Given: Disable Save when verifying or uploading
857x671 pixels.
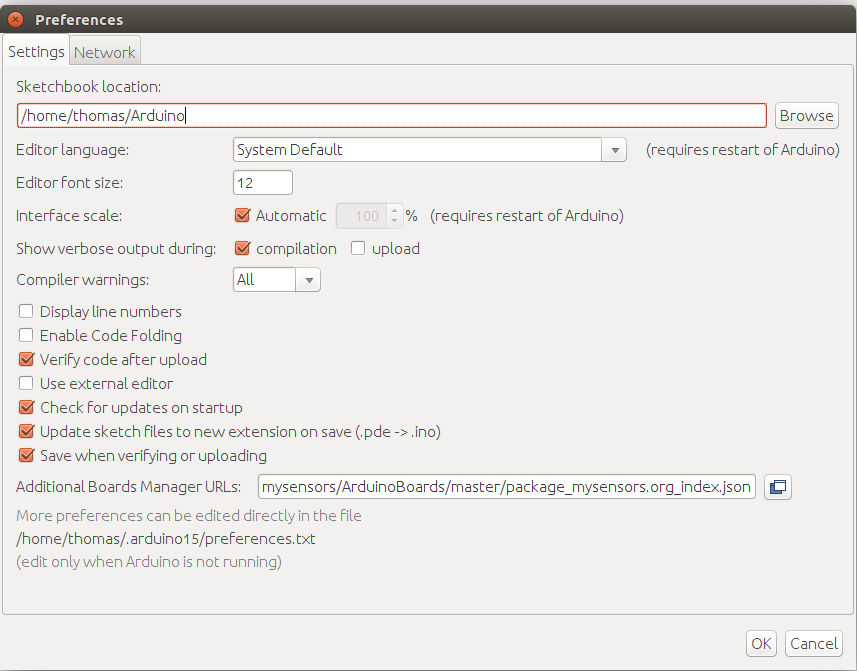Looking at the screenshot, I should pyautogui.click(x=25, y=455).
